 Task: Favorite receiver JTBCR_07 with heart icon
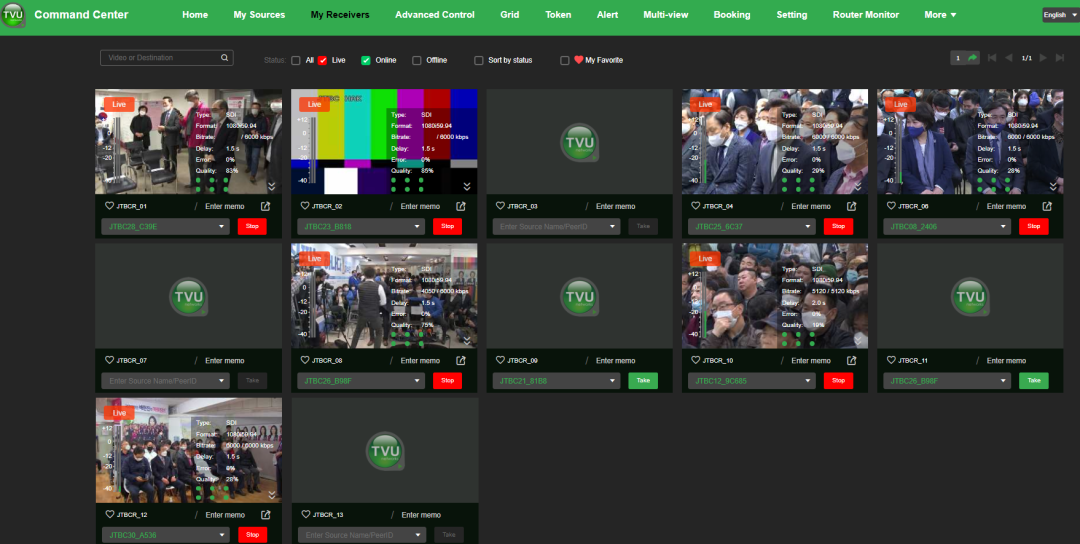[110, 360]
